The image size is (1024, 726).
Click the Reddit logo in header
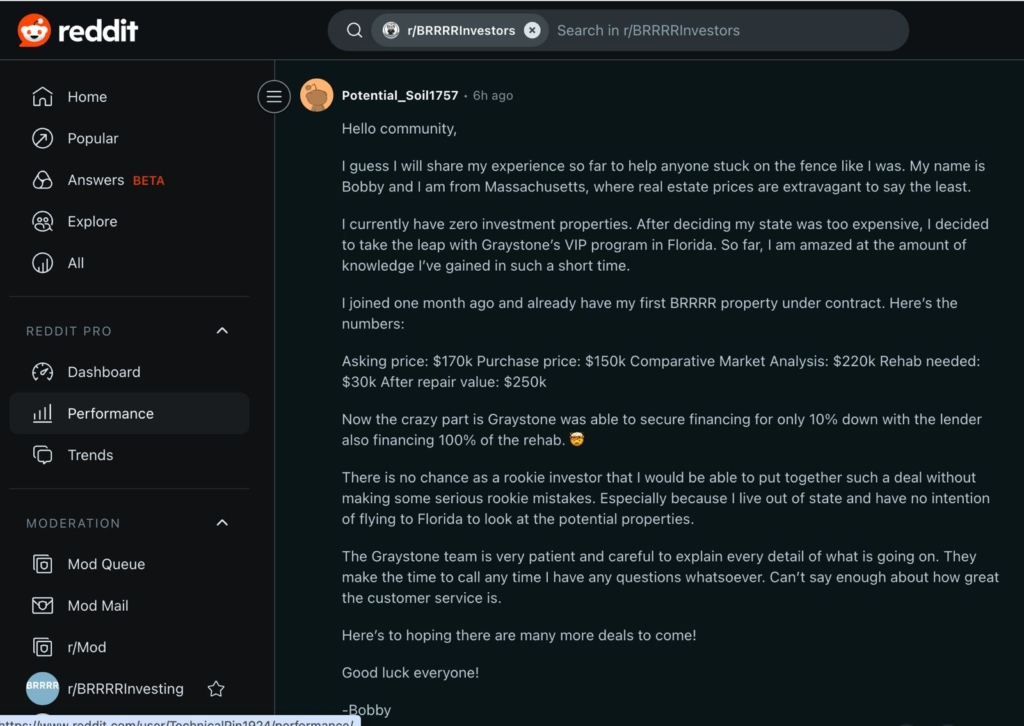click(x=78, y=31)
